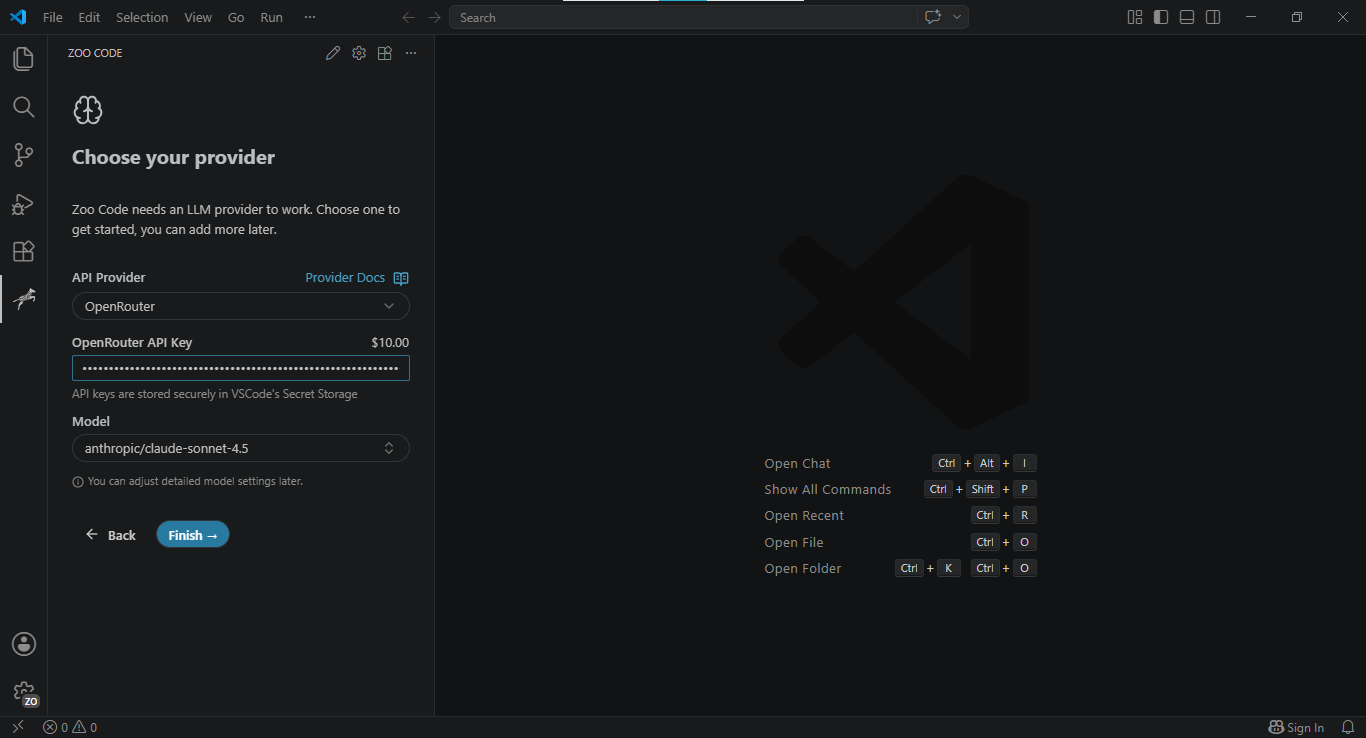Click the $10.00 balance text
The image size is (1366, 738).
[x=390, y=342]
